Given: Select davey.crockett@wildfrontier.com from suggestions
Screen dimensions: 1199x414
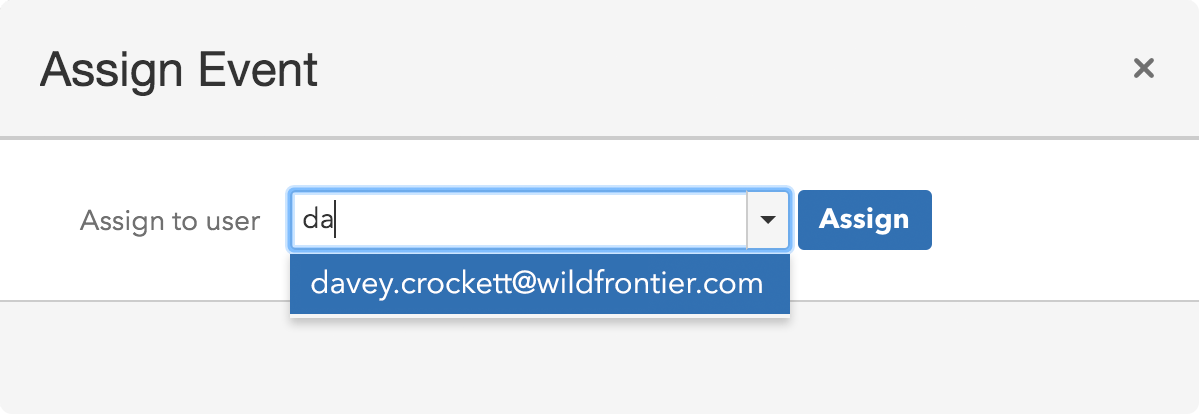Looking at the screenshot, I should (538, 284).
